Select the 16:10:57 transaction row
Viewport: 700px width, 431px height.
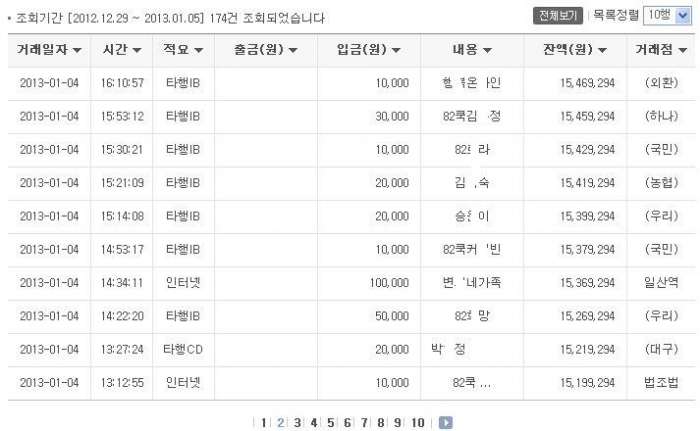pos(351,83)
